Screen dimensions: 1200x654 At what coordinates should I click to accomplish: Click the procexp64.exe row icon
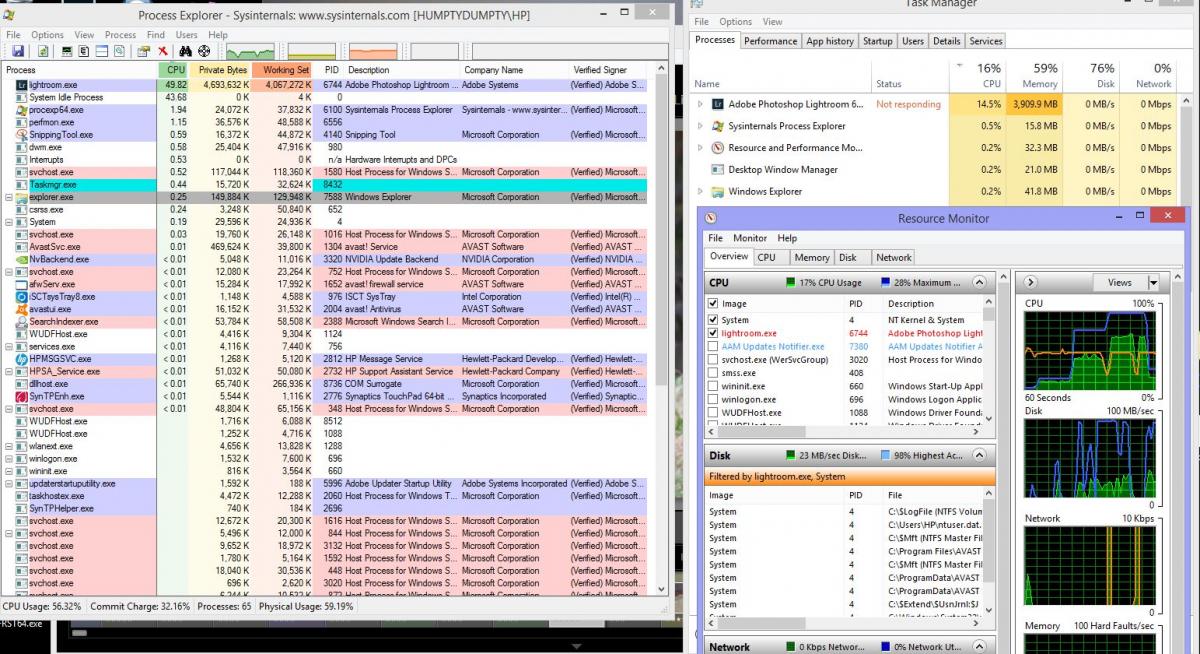[21, 110]
